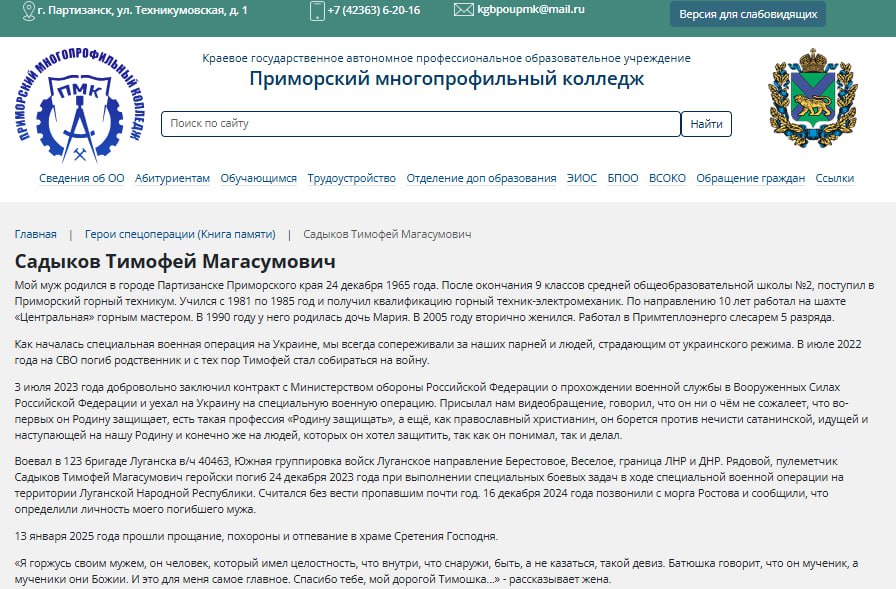This screenshot has height=589, width=896.
Task: Go to the «ЭИОС» section
Action: click(x=581, y=178)
